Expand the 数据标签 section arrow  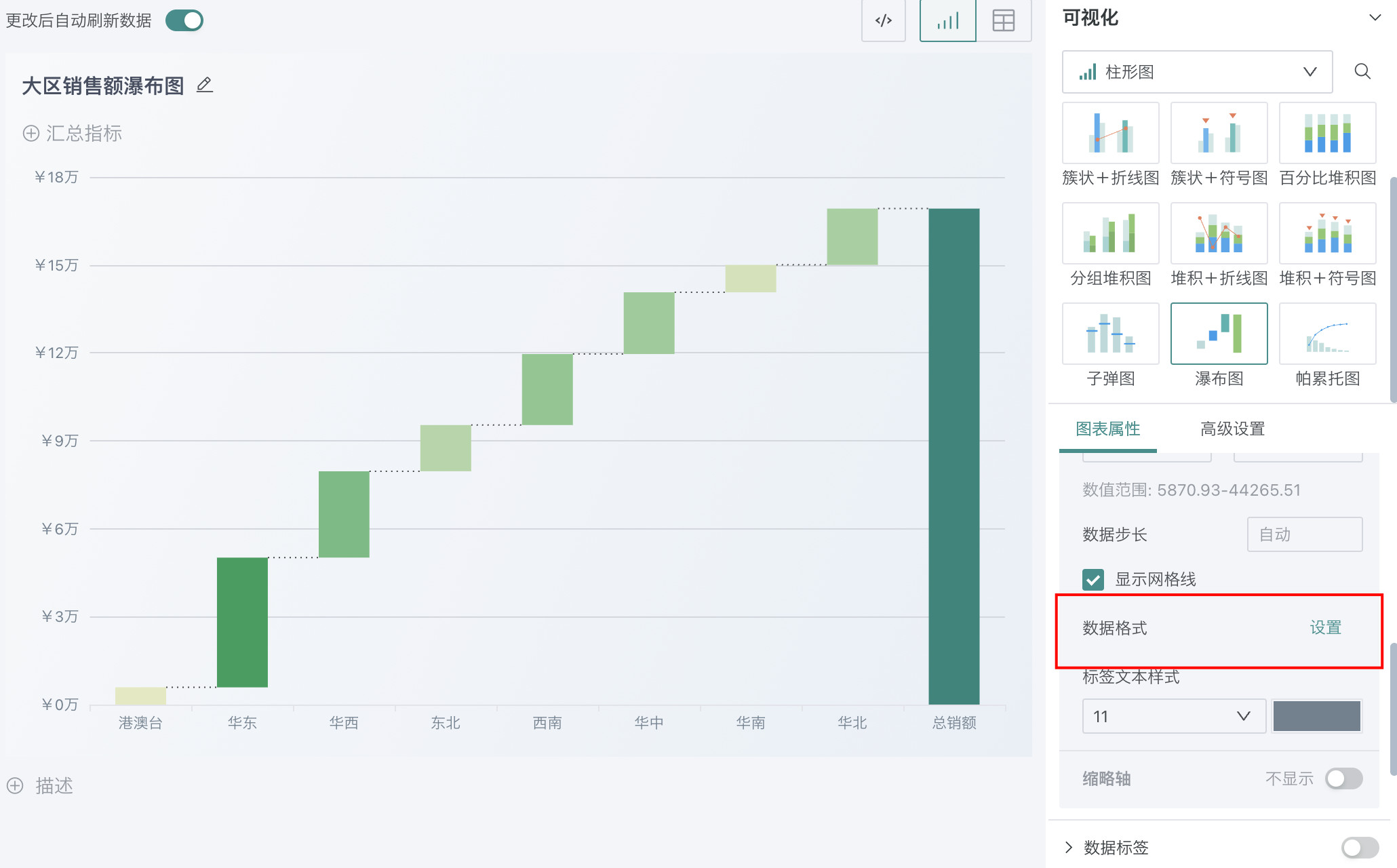1069,847
